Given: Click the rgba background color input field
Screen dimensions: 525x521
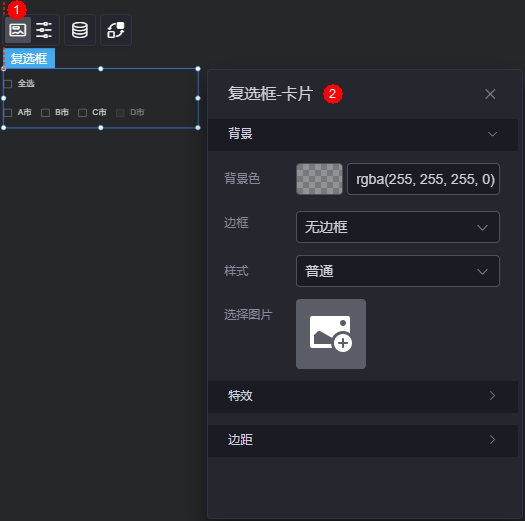Looking at the screenshot, I should pyautogui.click(x=424, y=179).
